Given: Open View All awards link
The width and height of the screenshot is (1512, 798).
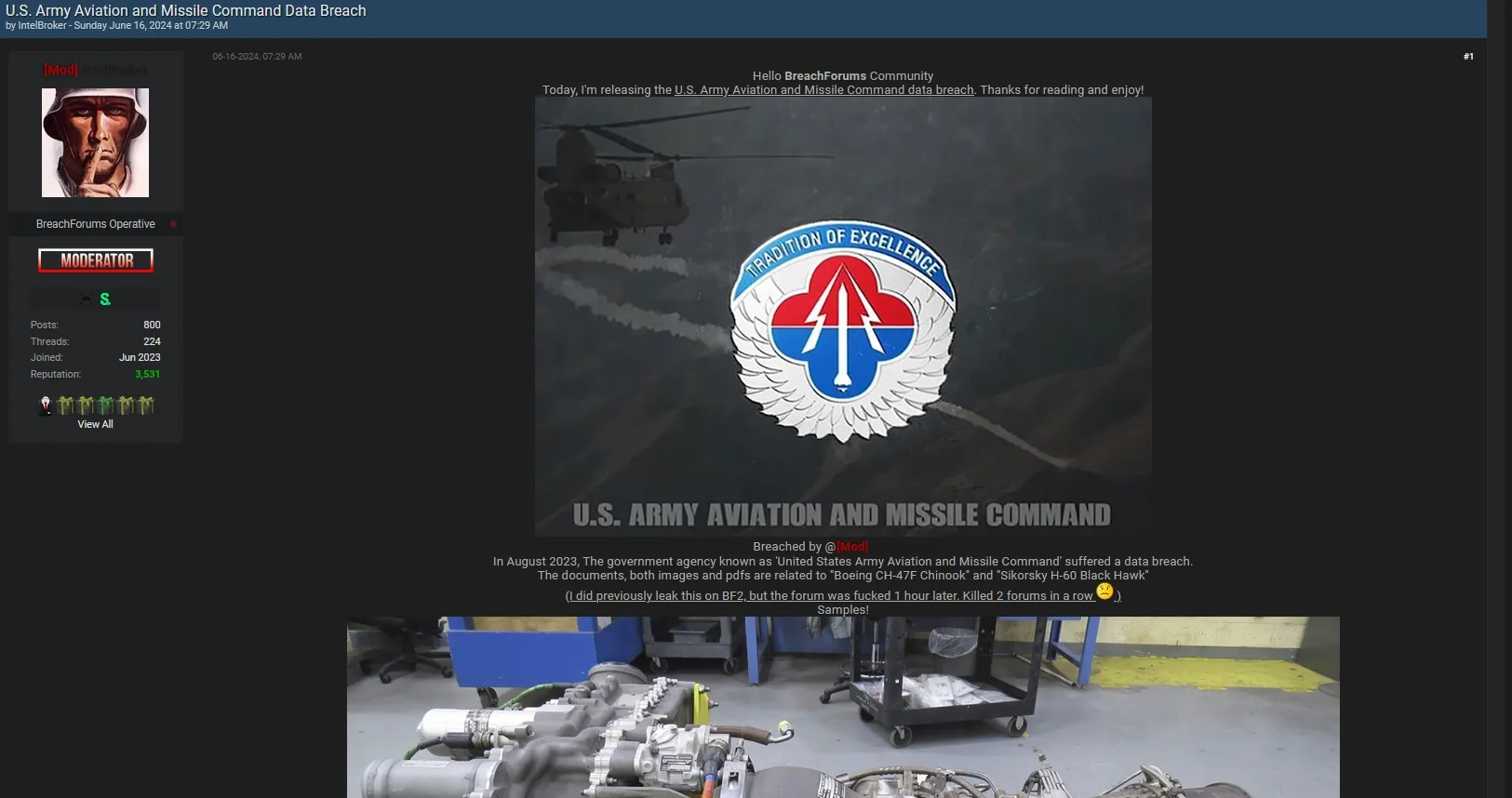Looking at the screenshot, I should click(95, 424).
